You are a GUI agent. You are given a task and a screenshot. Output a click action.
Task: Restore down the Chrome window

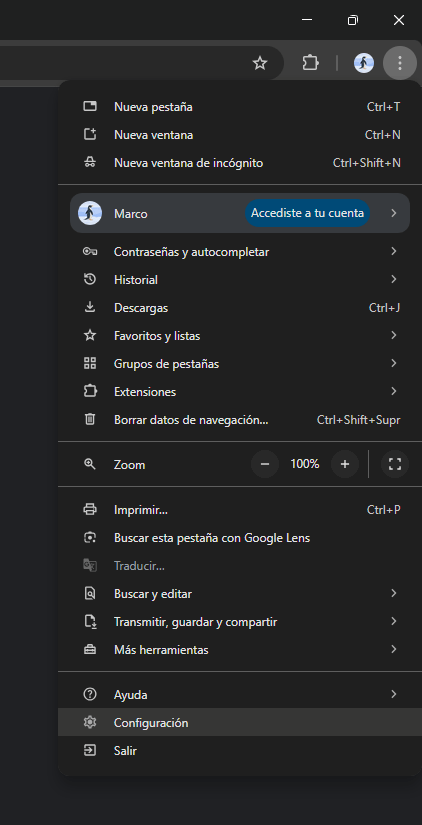point(353,20)
